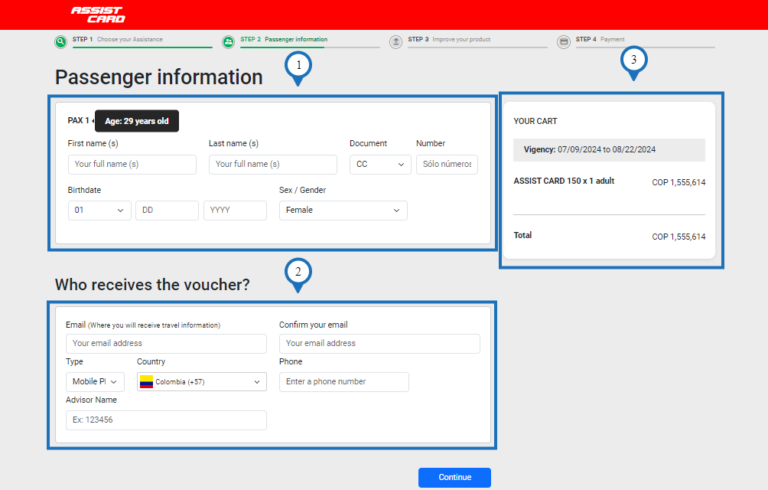Click the Assist Card logo

coord(98,15)
